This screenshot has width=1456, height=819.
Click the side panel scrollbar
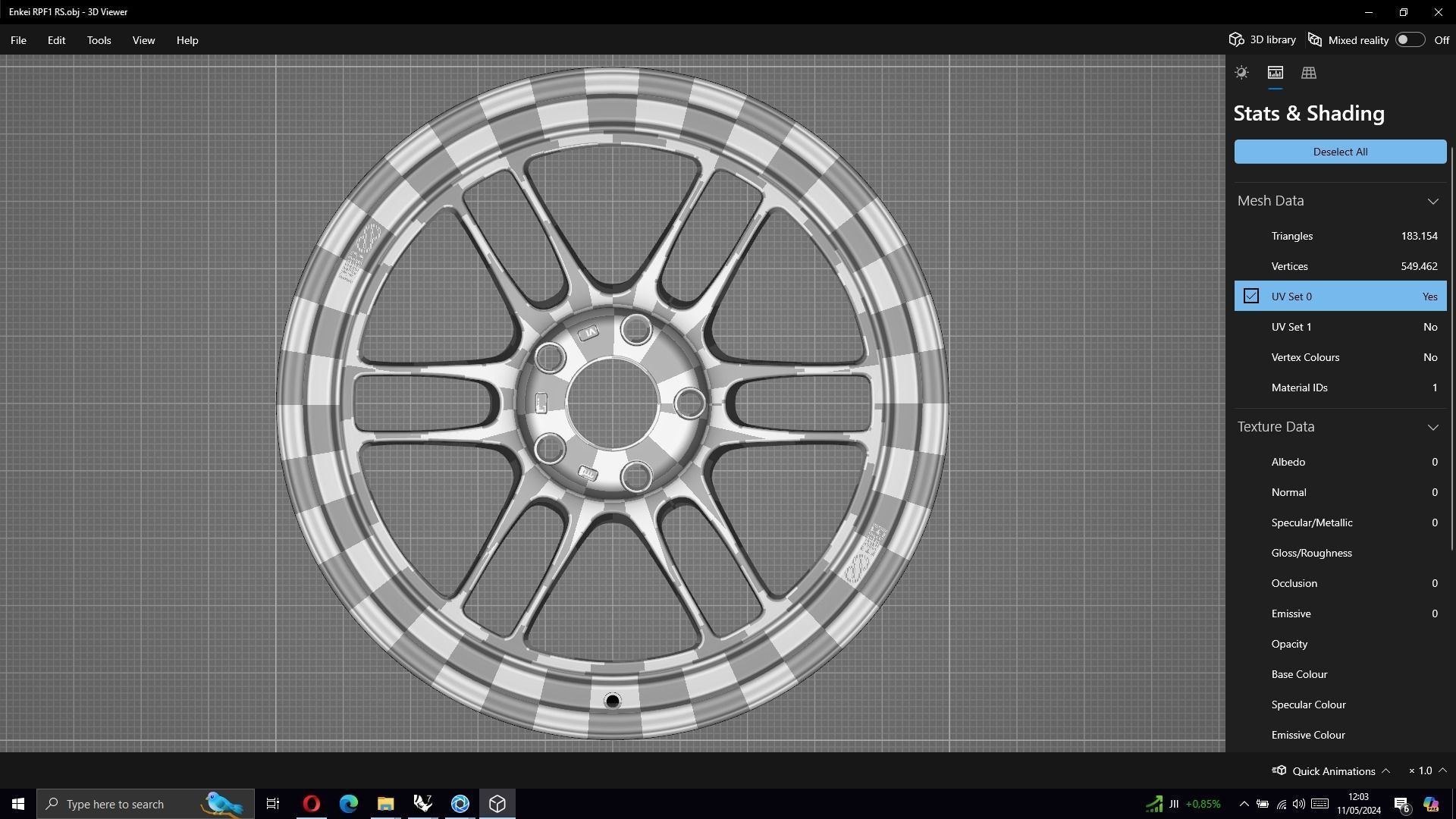coord(1451,349)
